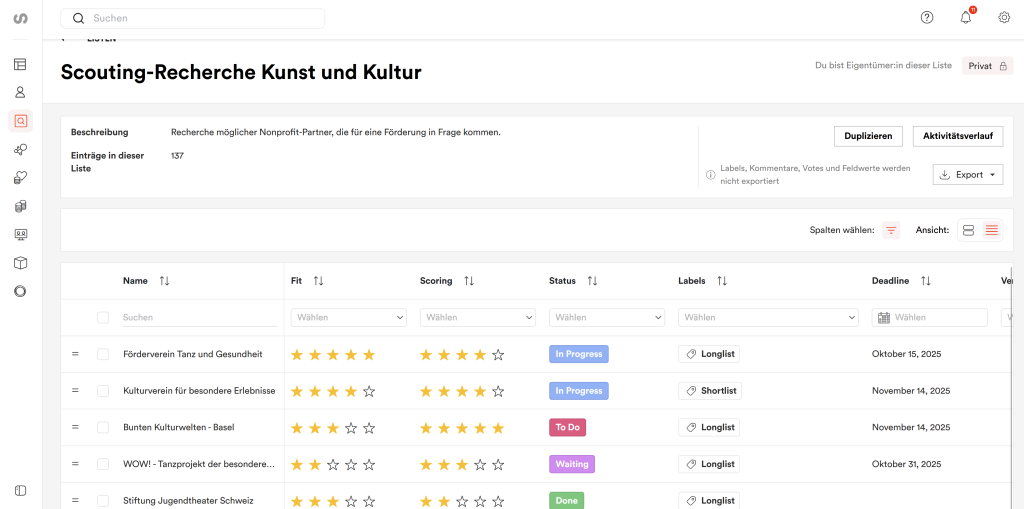
Task: Click the Duplizieren button
Action: pos(868,136)
